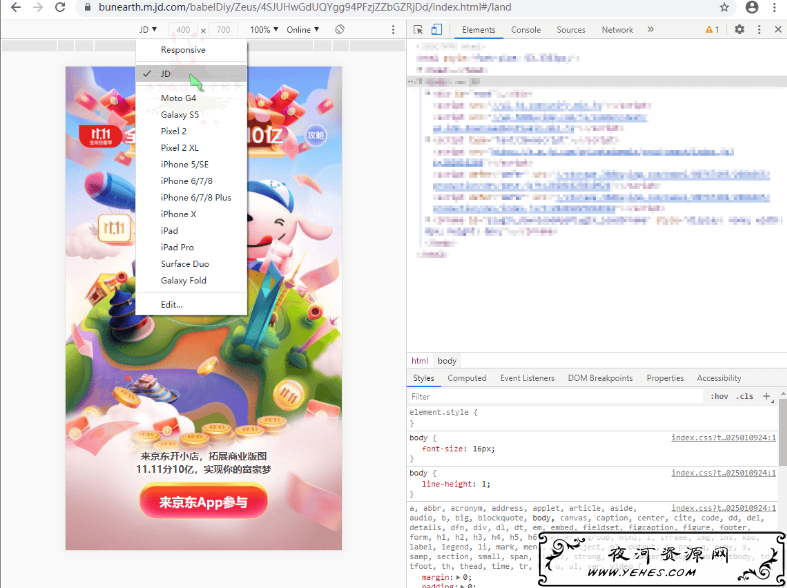Go forward with the browser forward arrow
This screenshot has height=588, width=787.
coord(38,7)
